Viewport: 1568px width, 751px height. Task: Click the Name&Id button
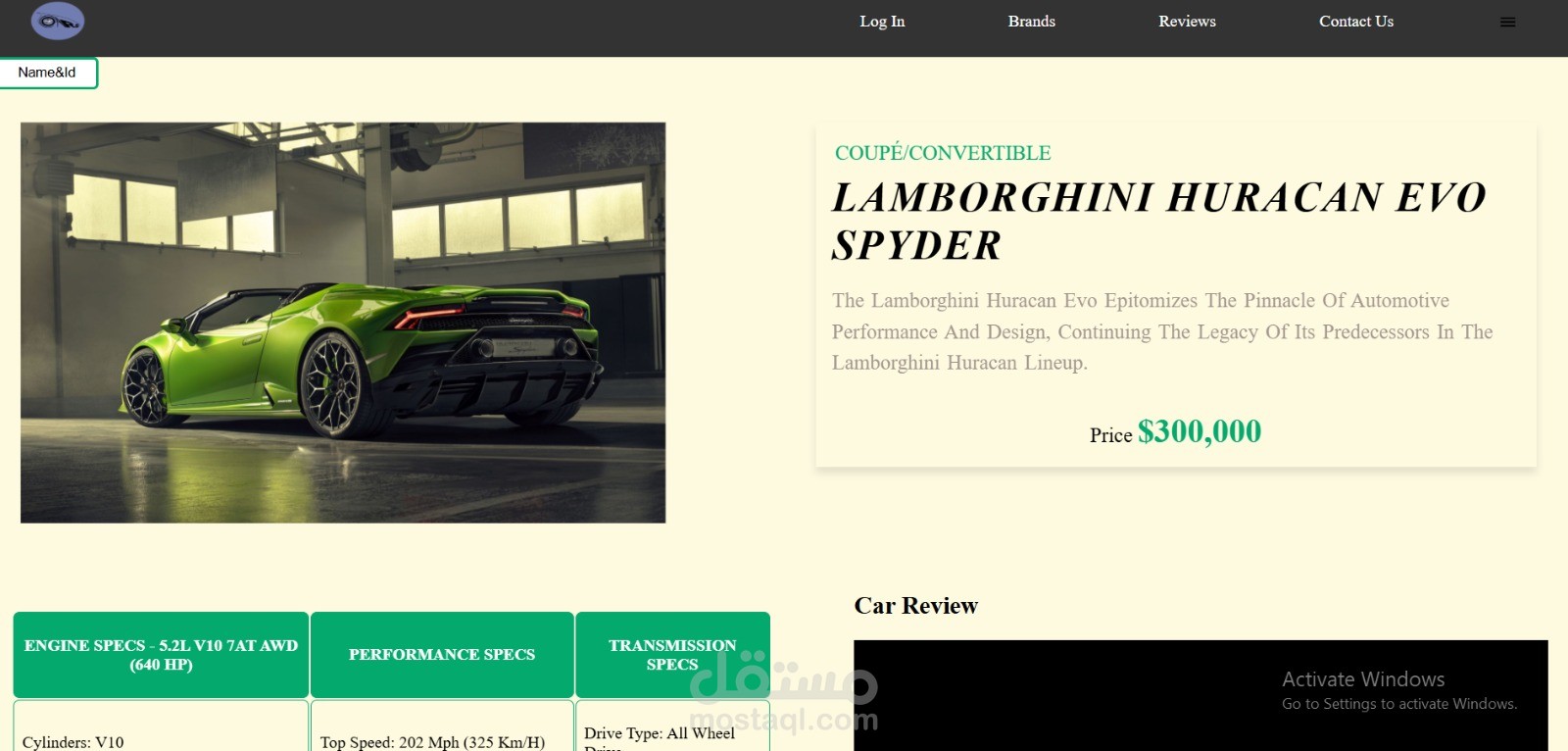click(48, 73)
